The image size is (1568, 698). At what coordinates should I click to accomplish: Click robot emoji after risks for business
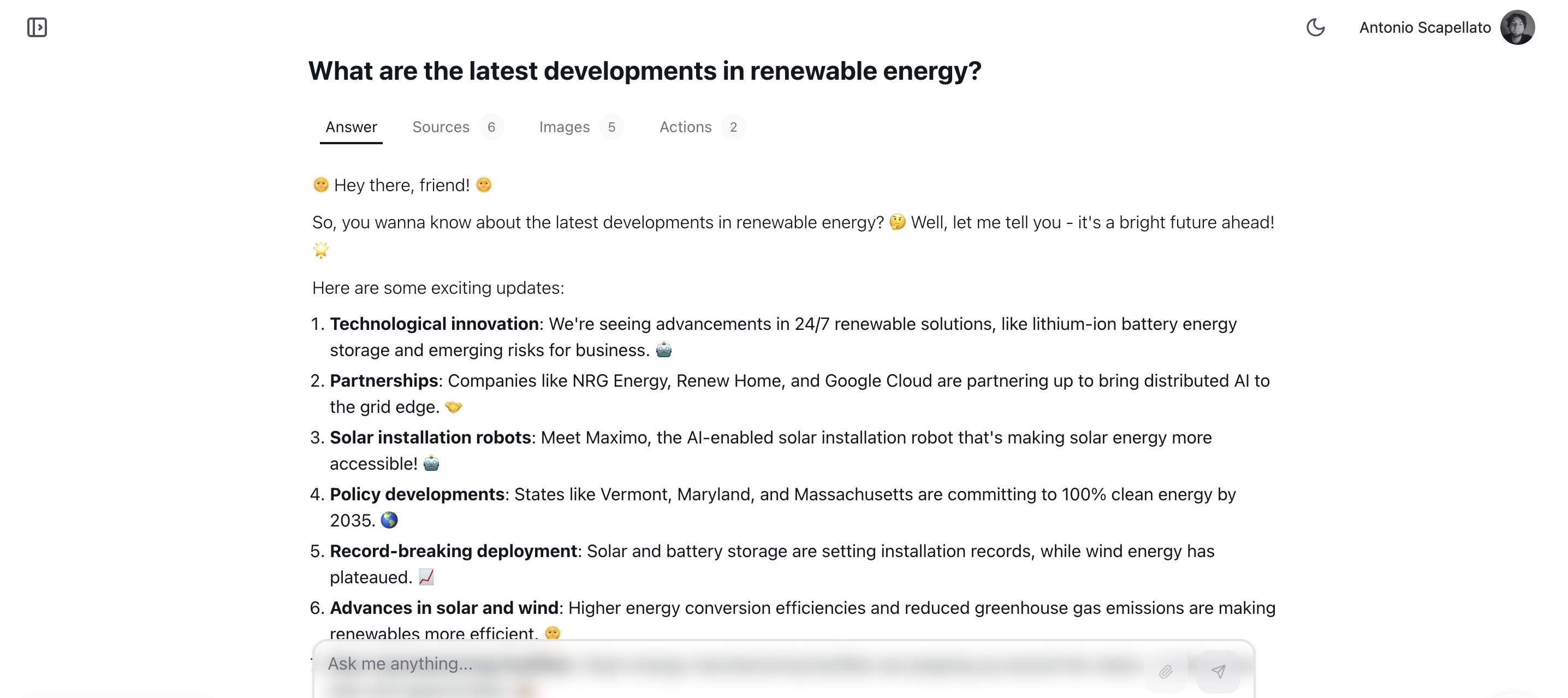point(663,350)
